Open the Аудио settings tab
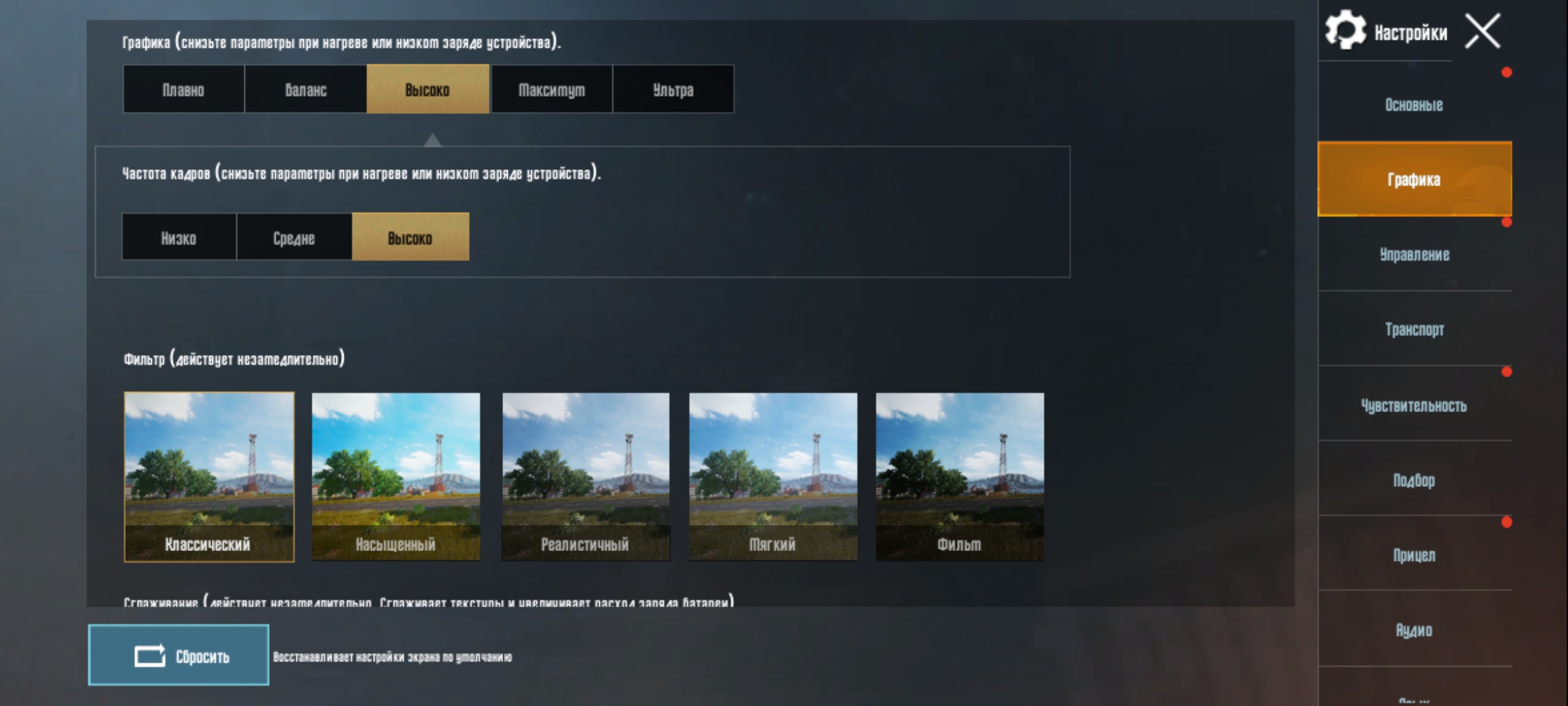The height and width of the screenshot is (706, 1568). point(1414,630)
